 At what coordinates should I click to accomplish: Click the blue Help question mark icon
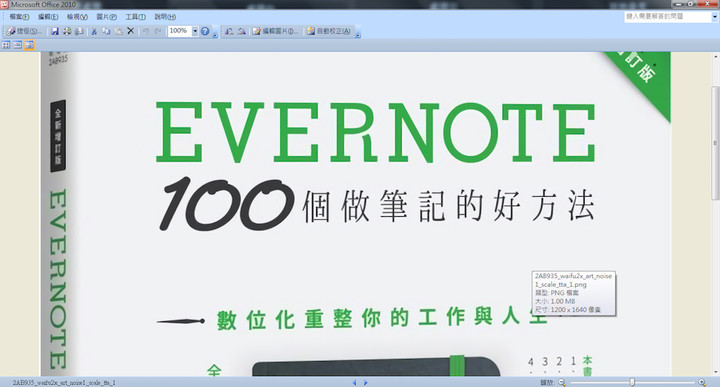coord(205,31)
